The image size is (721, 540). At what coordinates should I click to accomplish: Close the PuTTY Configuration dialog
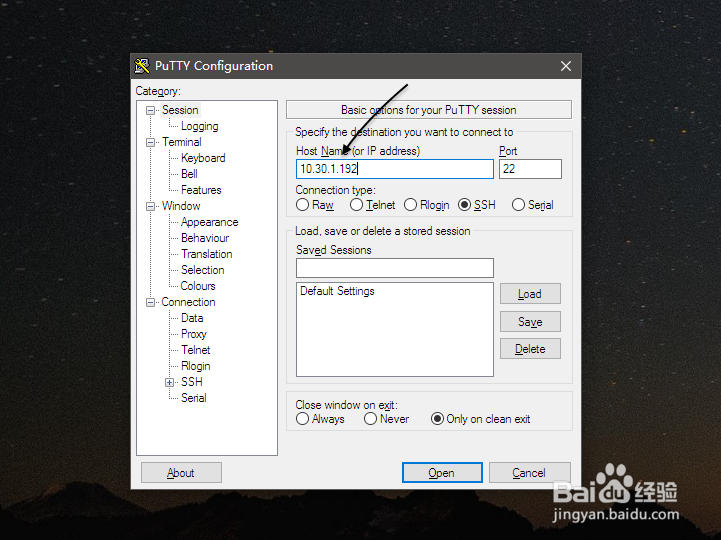(x=566, y=66)
